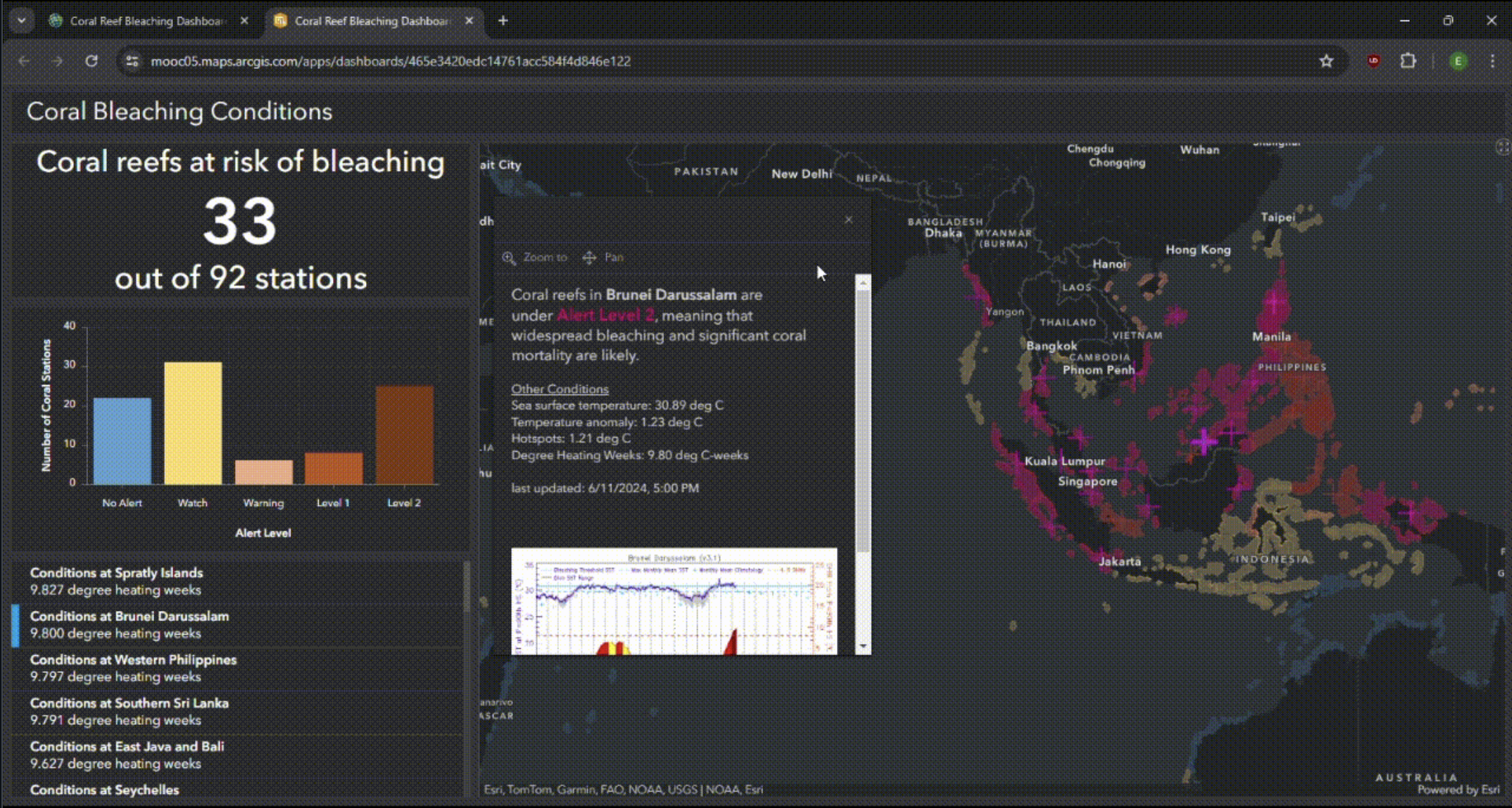Image resolution: width=1512 pixels, height=808 pixels.
Task: Select Conditions at Seychelles row
Action: coord(238,789)
